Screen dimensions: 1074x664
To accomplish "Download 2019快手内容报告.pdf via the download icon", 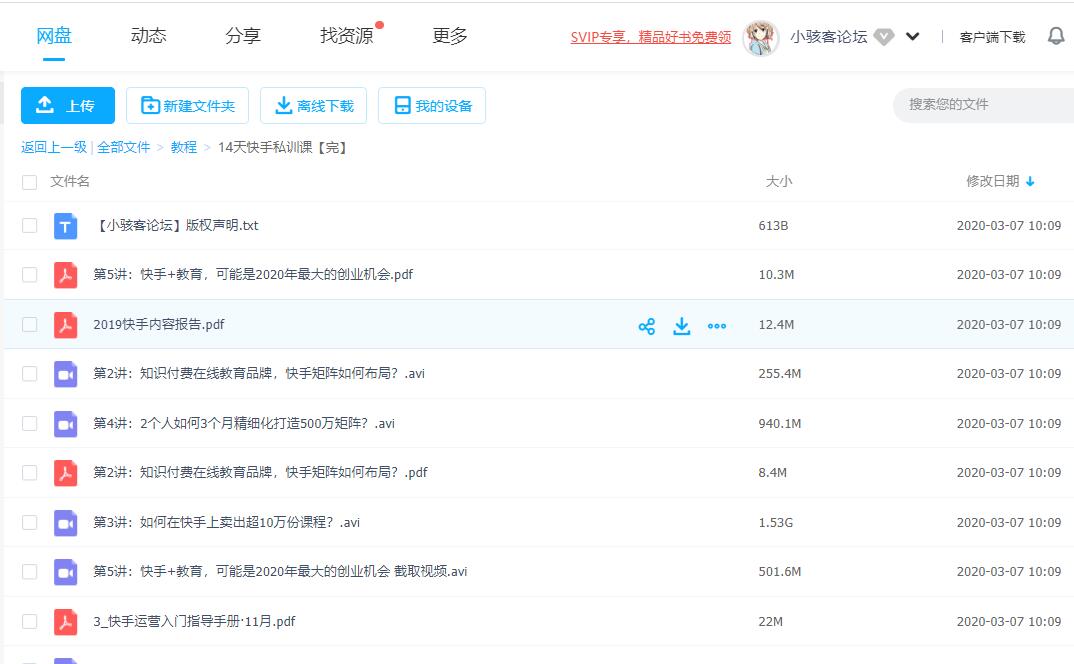I will 682,326.
